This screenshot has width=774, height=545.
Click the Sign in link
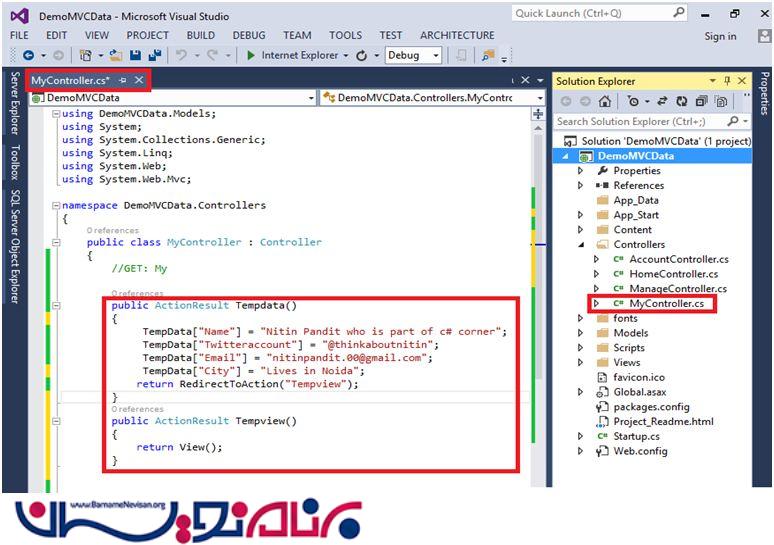click(x=720, y=36)
